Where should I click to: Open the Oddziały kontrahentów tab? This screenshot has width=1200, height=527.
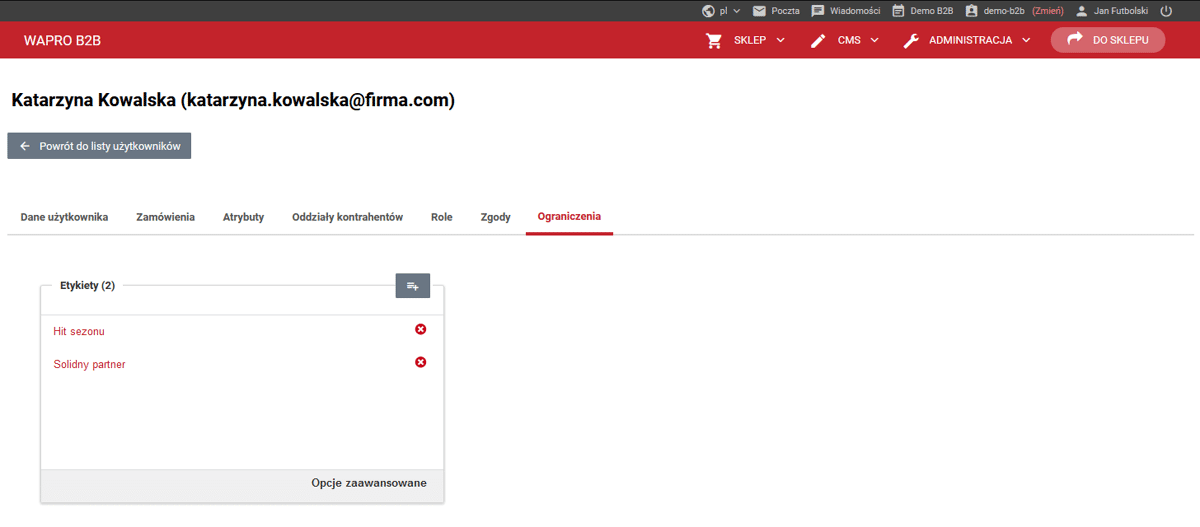tap(347, 217)
